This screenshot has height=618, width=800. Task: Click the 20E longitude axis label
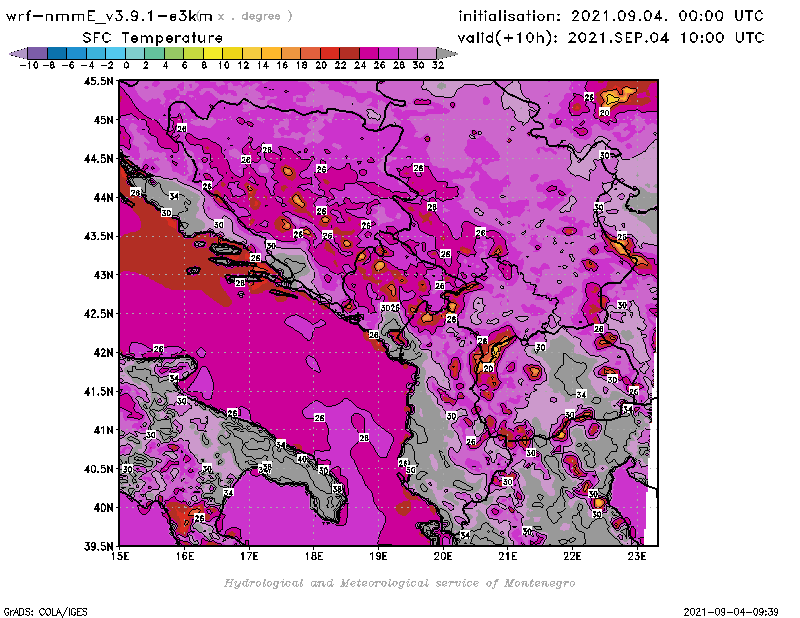[443, 556]
